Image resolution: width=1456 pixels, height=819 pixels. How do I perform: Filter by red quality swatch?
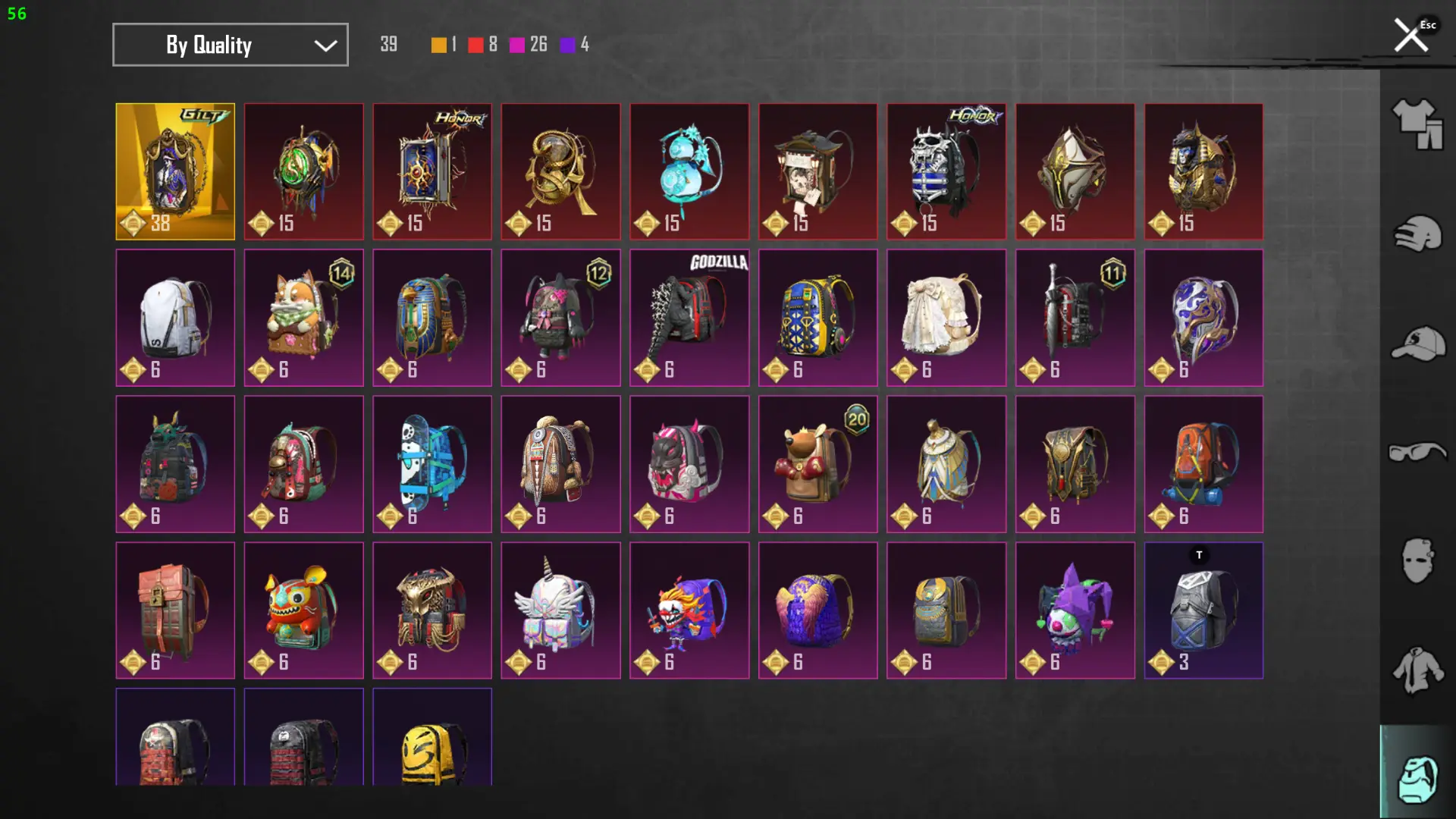[475, 45]
